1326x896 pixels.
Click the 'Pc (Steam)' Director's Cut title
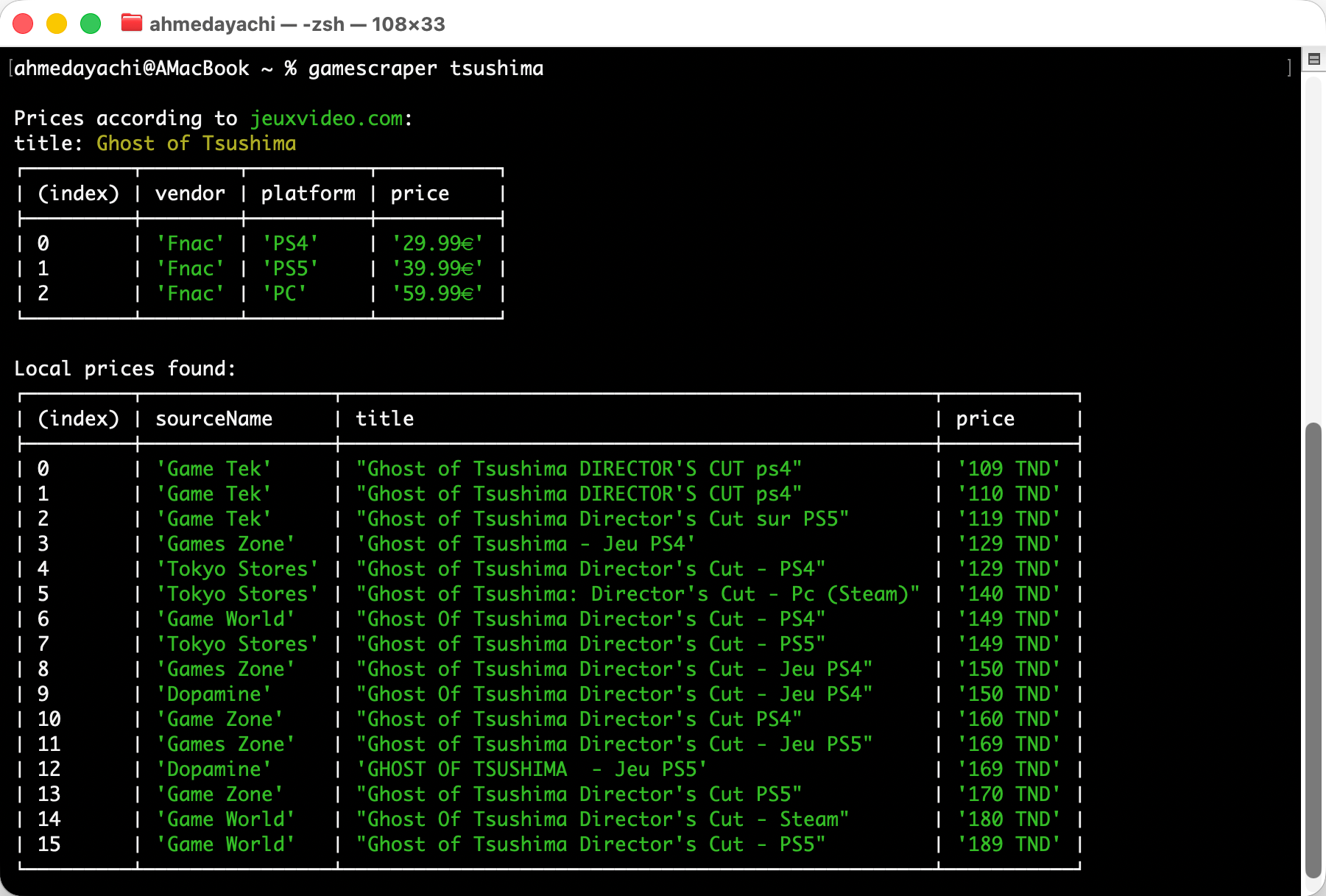coord(638,594)
